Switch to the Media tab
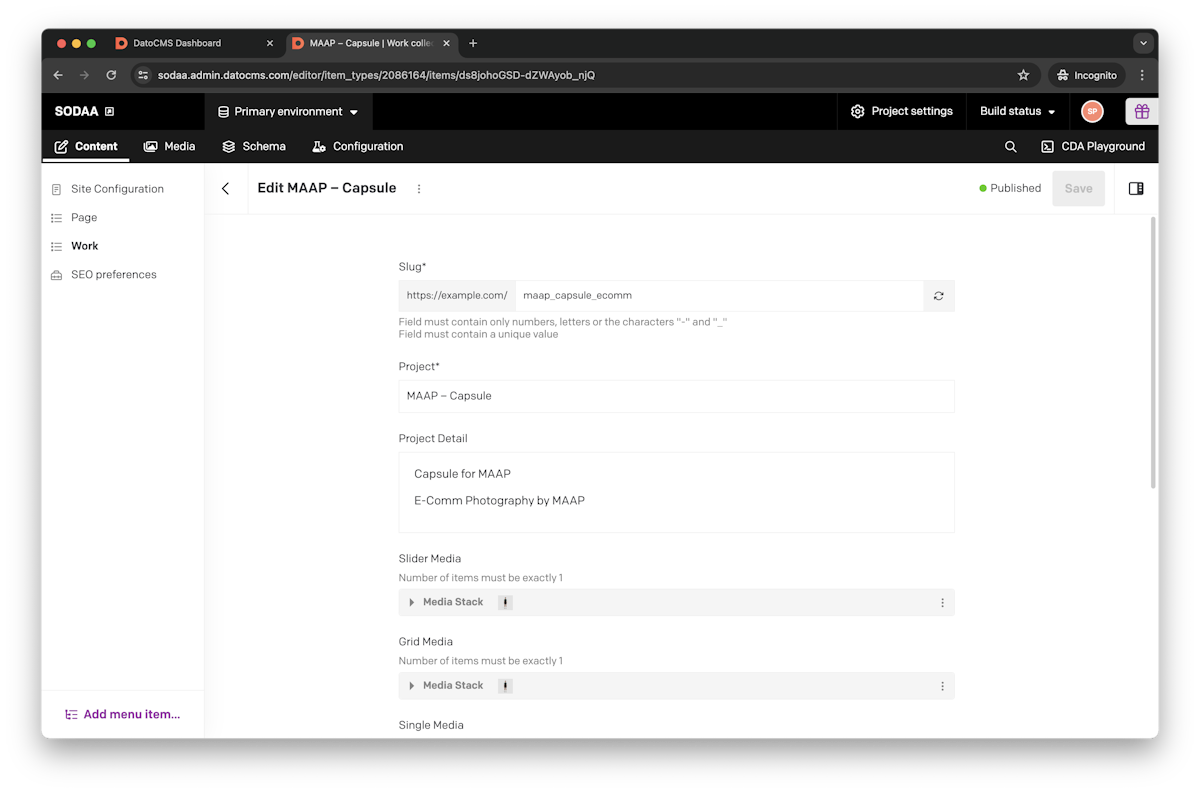Screen dimensions: 1200x793 (x=169, y=146)
